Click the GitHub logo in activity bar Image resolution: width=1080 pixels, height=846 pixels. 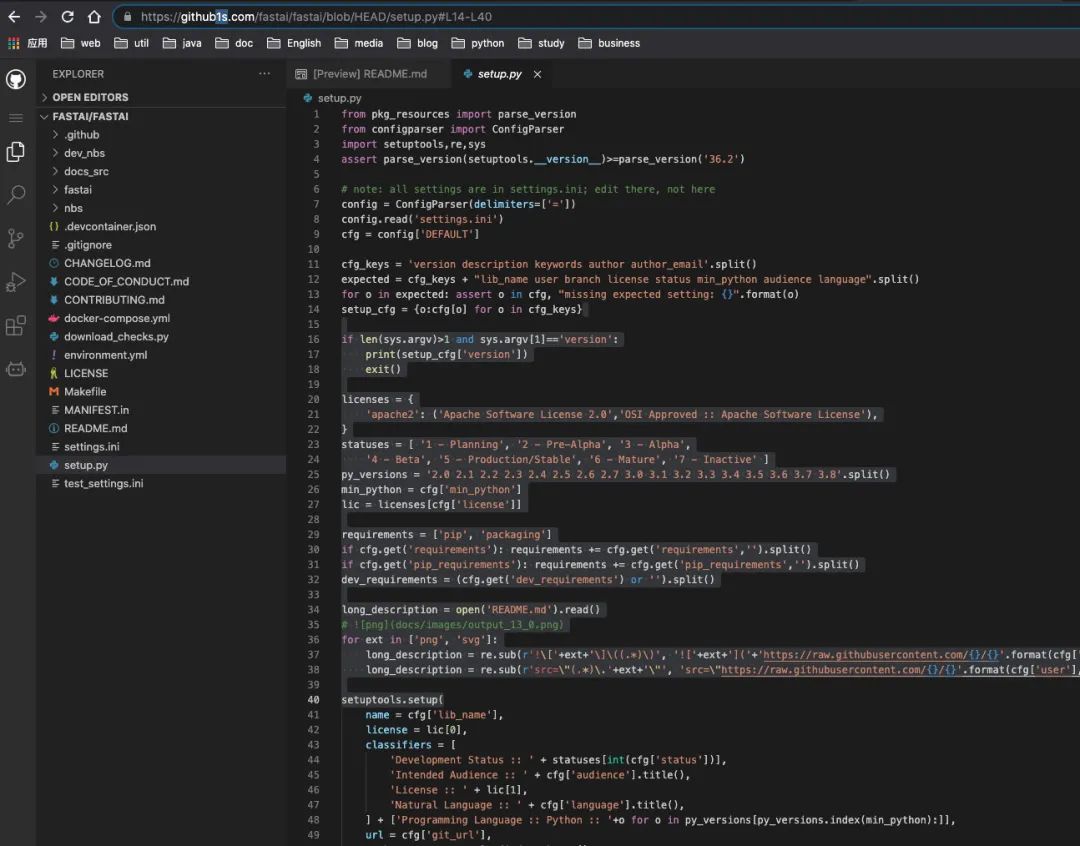(x=16, y=80)
